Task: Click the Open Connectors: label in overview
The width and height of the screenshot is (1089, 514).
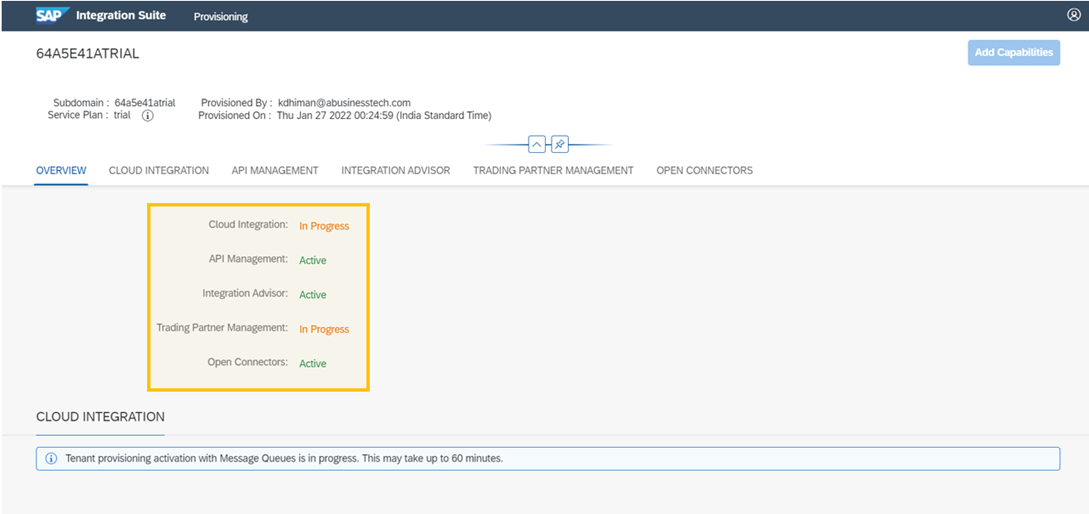Action: pyautogui.click(x=247, y=362)
